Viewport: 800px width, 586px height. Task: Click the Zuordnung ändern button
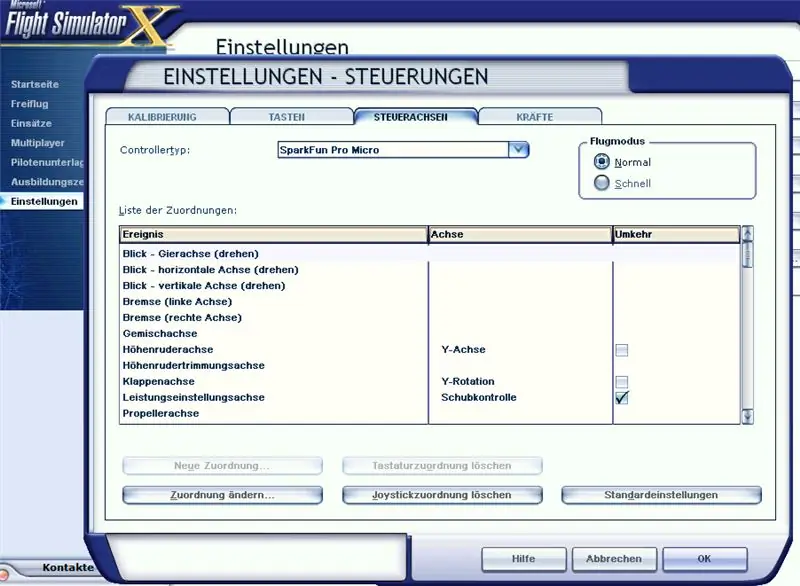click(222, 495)
